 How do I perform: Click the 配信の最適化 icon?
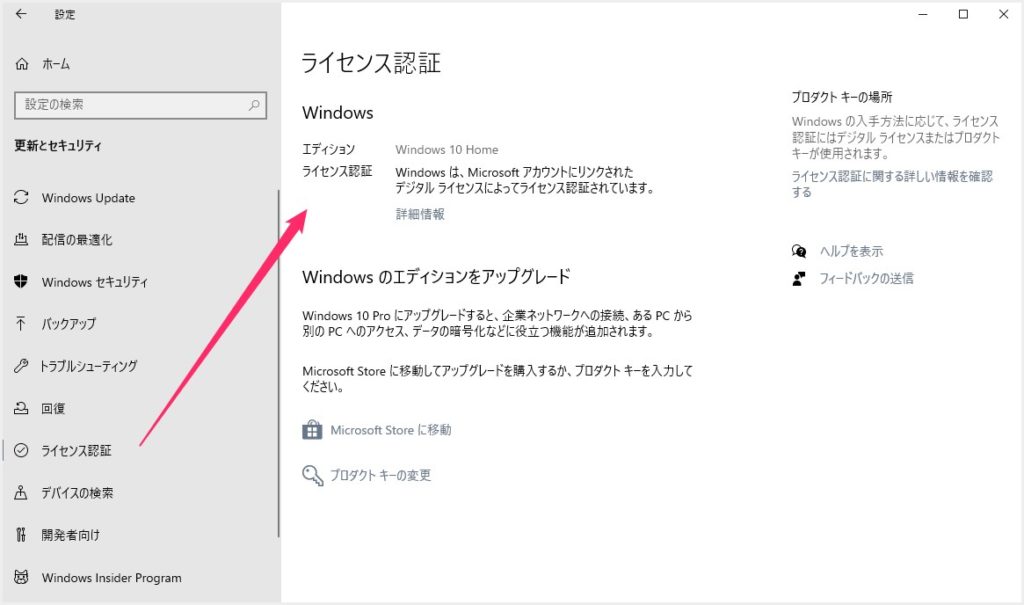pos(21,240)
